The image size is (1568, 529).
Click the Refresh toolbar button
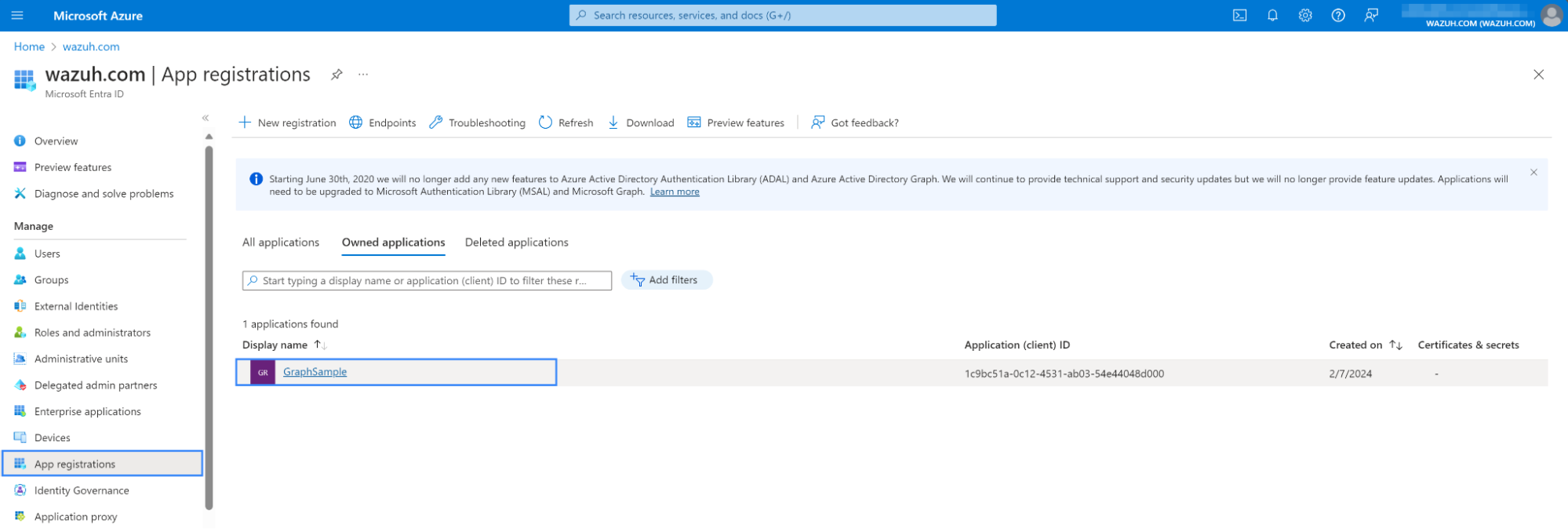pos(566,122)
